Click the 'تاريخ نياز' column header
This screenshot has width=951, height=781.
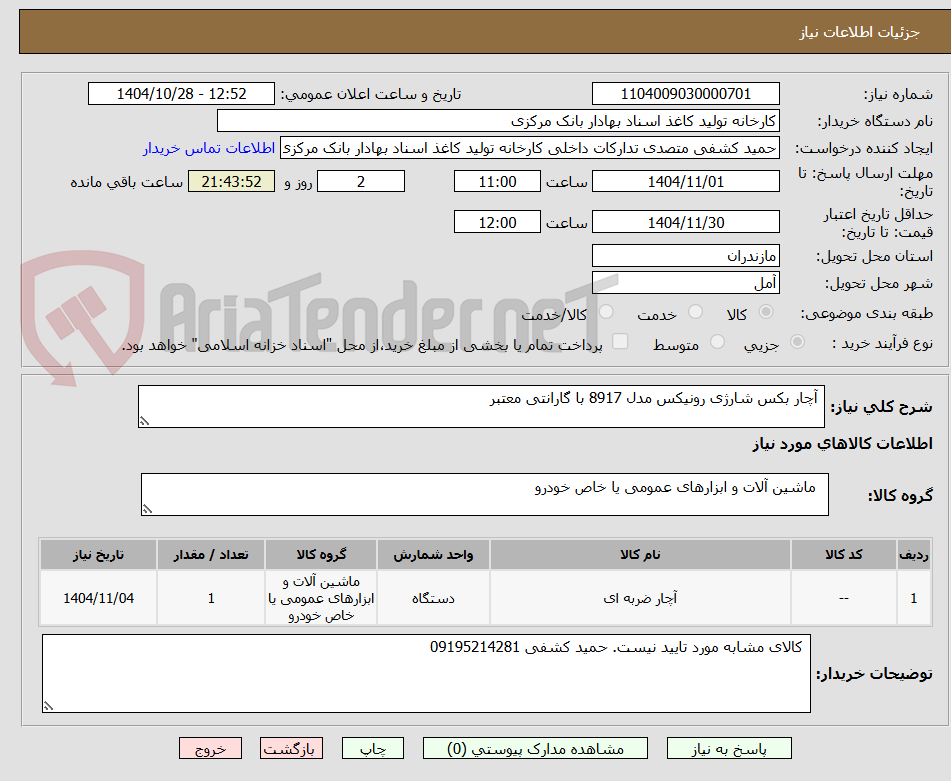click(98, 554)
